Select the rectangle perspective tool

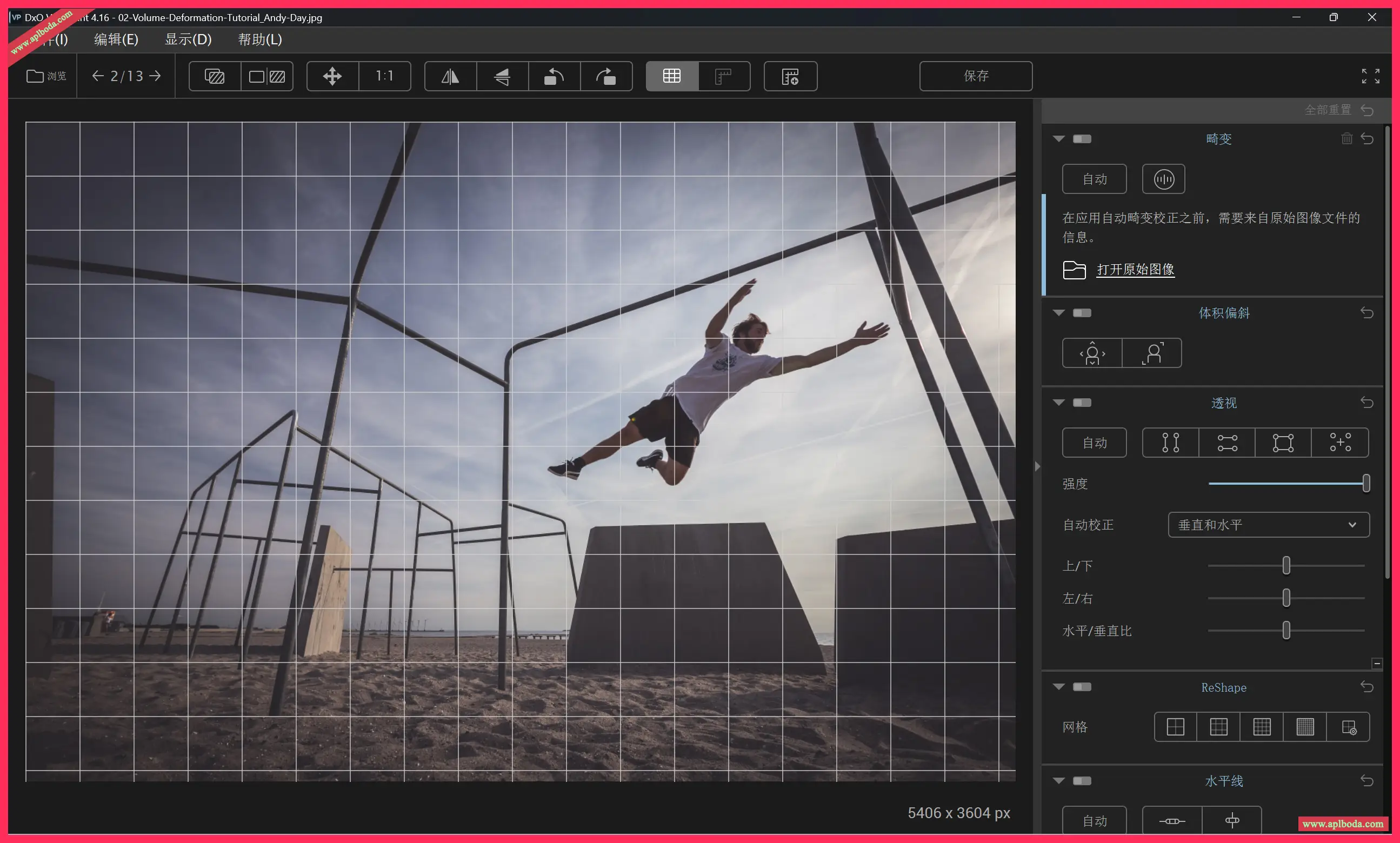pyautogui.click(x=1283, y=443)
